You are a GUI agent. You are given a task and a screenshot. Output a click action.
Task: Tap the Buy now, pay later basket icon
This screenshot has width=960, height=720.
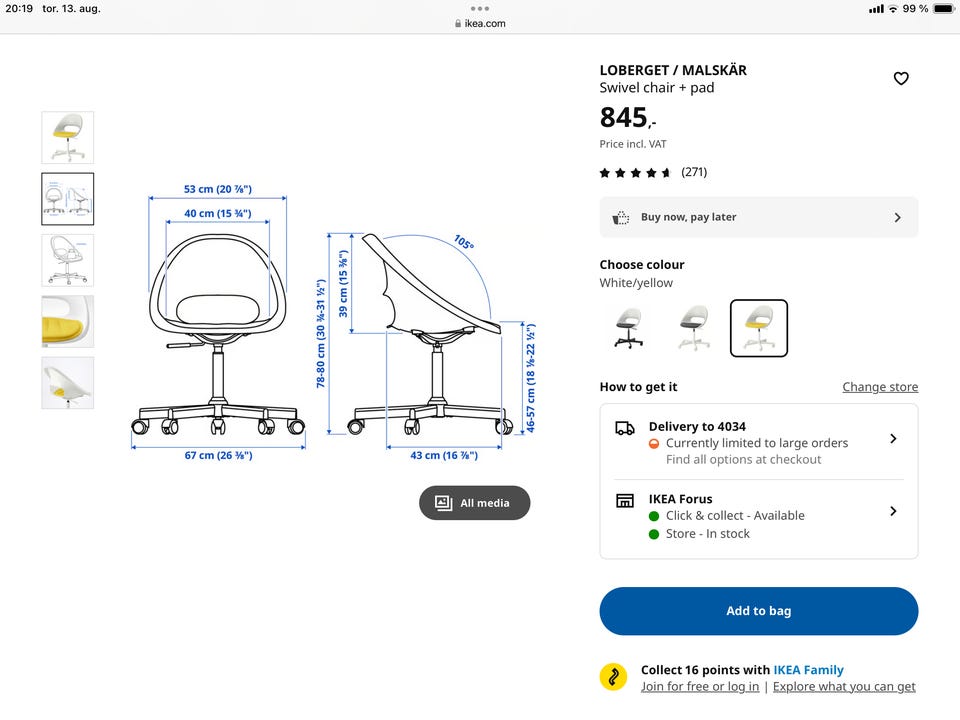[621, 217]
